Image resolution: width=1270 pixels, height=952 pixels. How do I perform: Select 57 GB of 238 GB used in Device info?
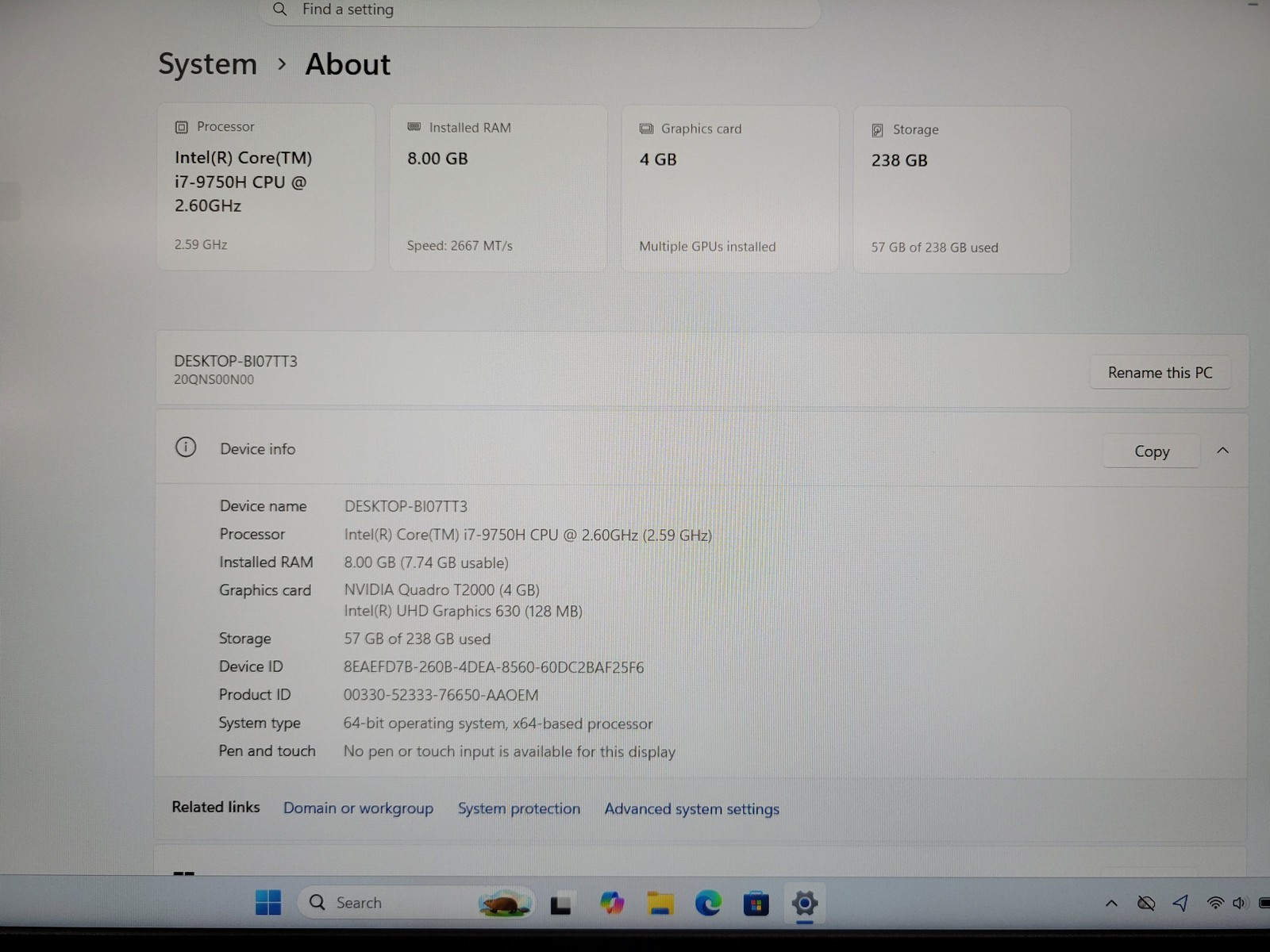click(x=417, y=639)
